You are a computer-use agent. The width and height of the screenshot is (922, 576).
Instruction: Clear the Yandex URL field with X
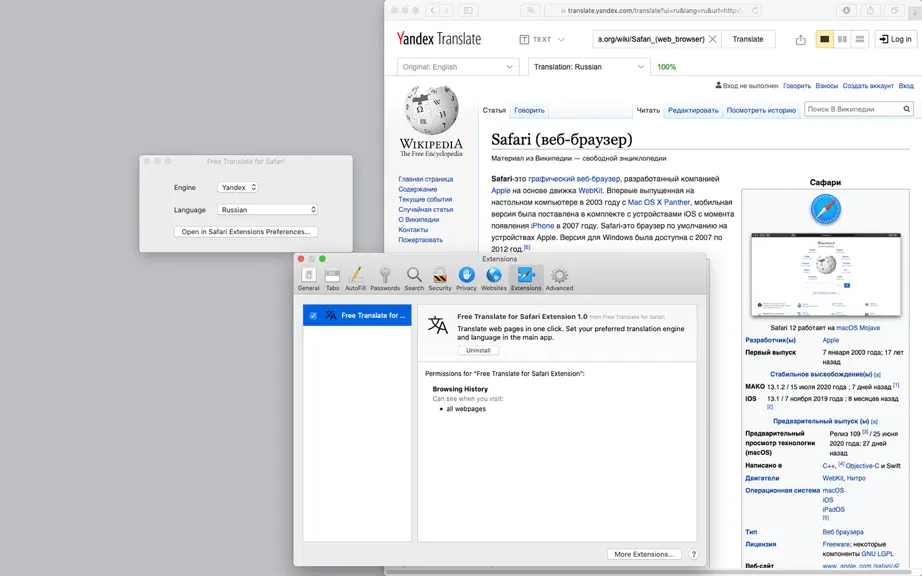(713, 39)
